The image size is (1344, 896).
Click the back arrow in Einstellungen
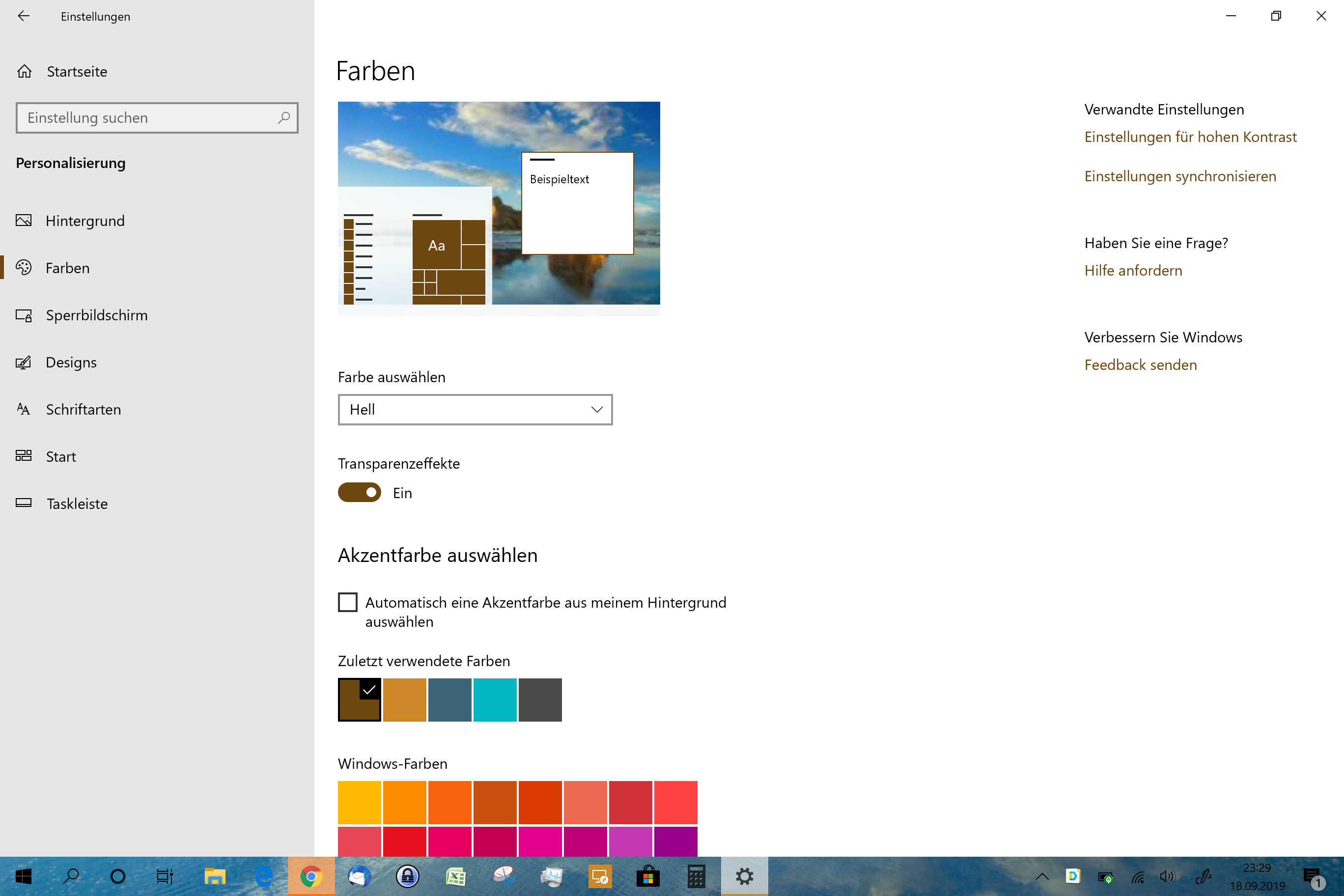click(x=24, y=16)
